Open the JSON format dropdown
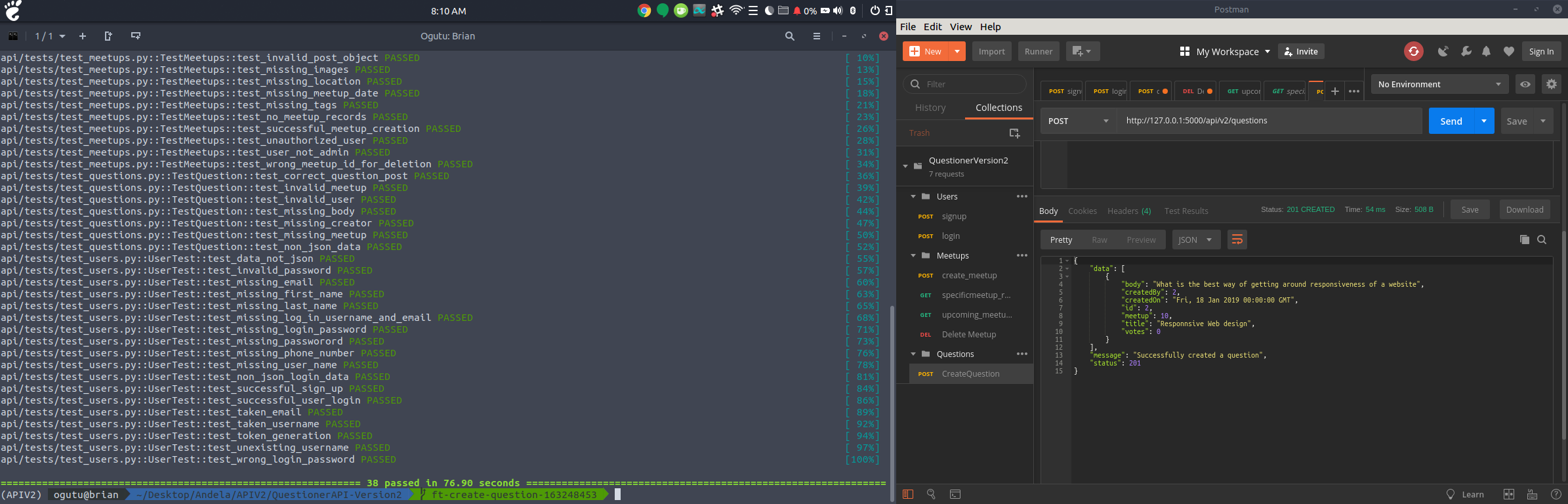1568x504 pixels. [x=1196, y=240]
